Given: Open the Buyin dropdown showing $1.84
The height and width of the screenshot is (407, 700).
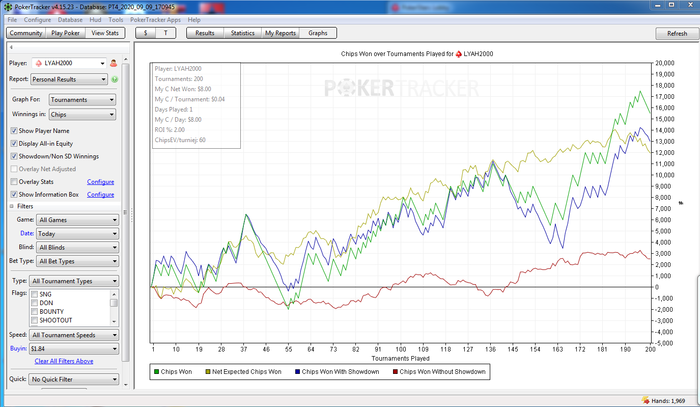Looking at the screenshot, I should coord(74,349).
